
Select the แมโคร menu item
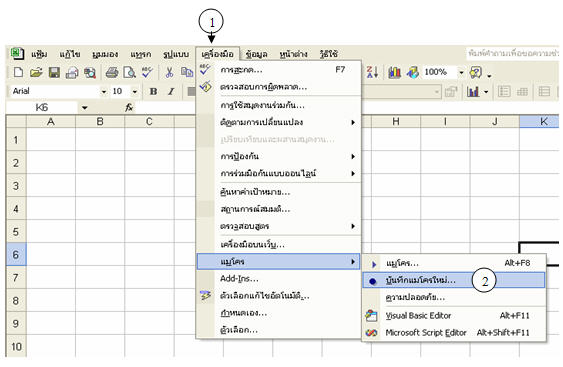click(x=279, y=261)
